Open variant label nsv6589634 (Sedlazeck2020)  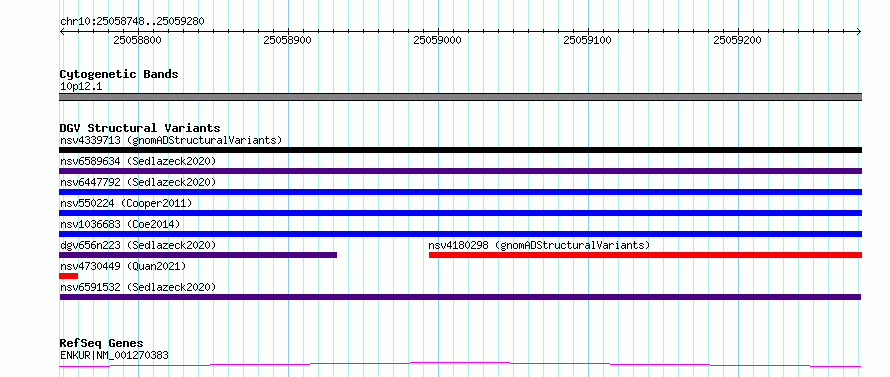point(138,161)
